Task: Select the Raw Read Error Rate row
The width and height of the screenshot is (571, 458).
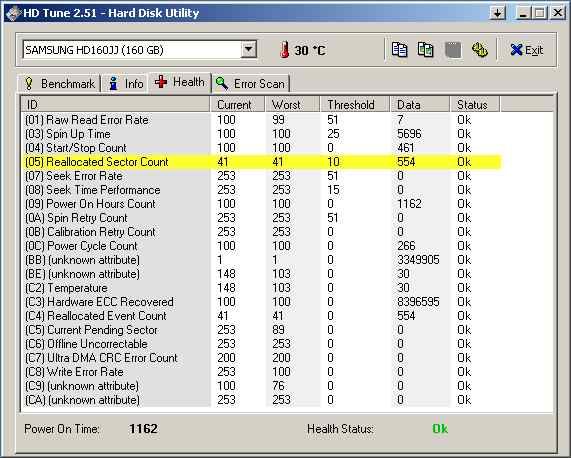Action: pyautogui.click(x=261, y=120)
